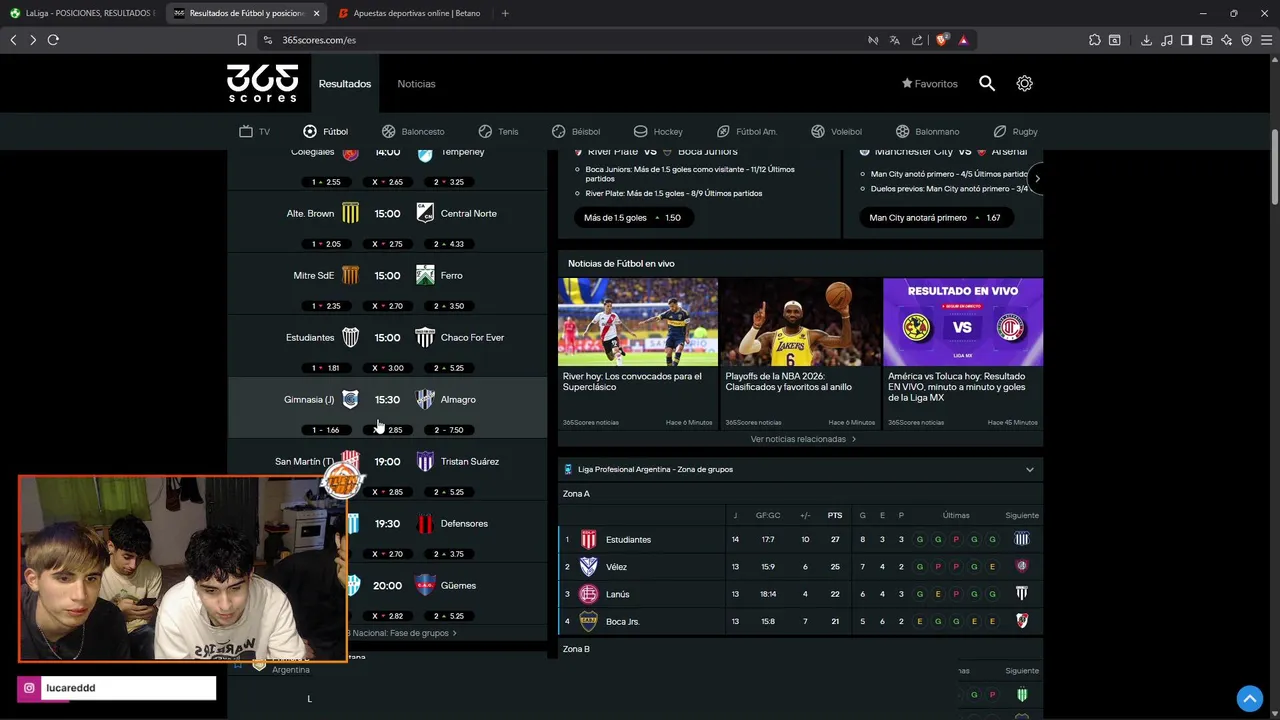Click the Vélez crest in Zona A table

(x=589, y=567)
